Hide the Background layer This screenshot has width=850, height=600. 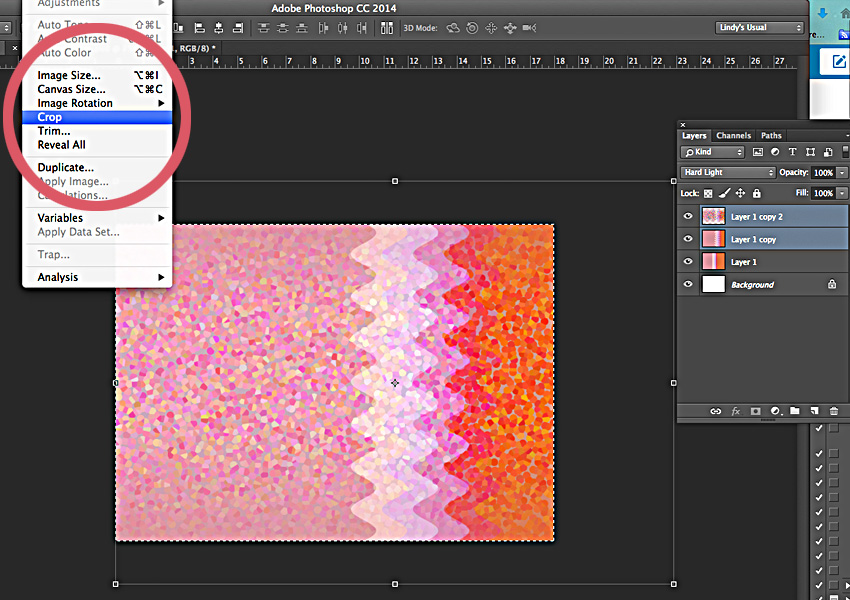687,284
